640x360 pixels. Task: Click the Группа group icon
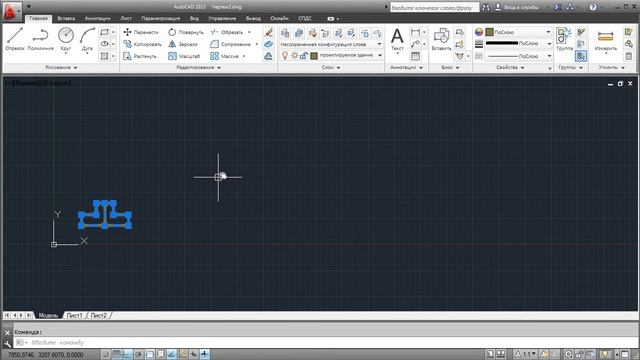pos(564,39)
